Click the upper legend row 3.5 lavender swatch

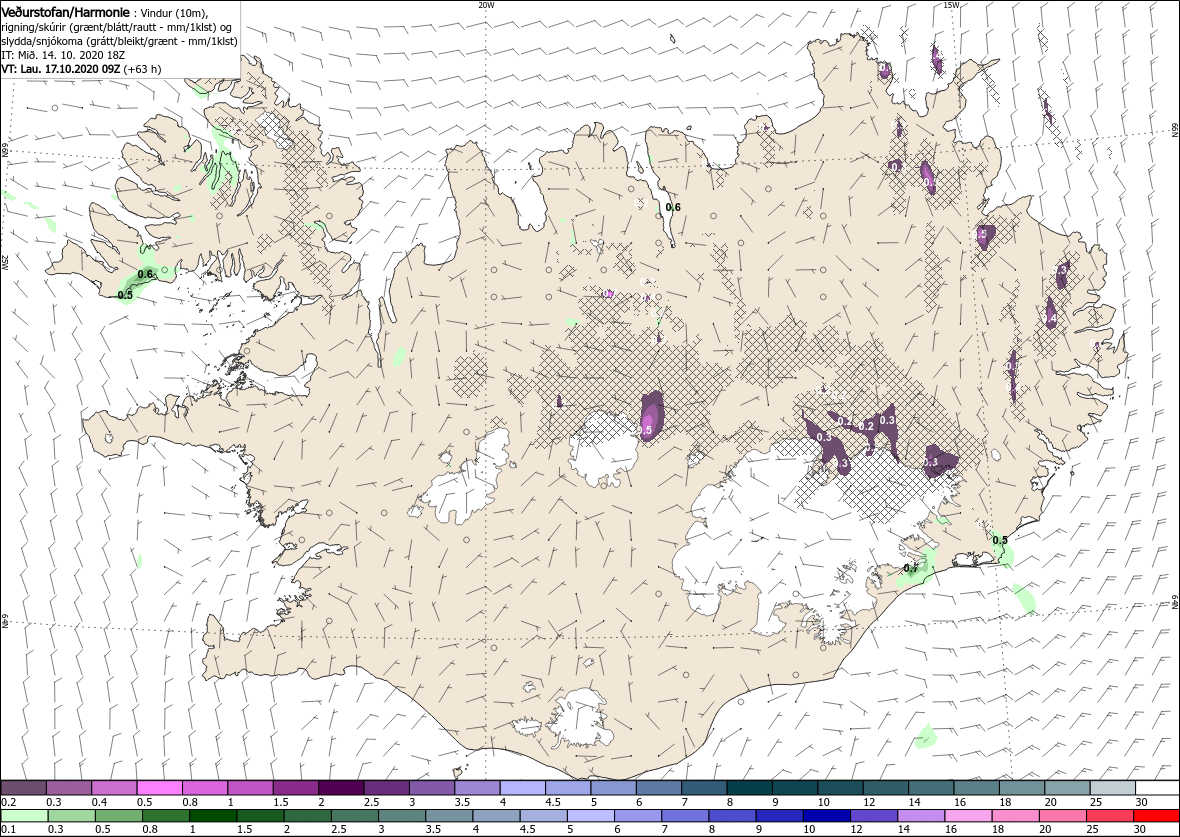click(x=477, y=787)
